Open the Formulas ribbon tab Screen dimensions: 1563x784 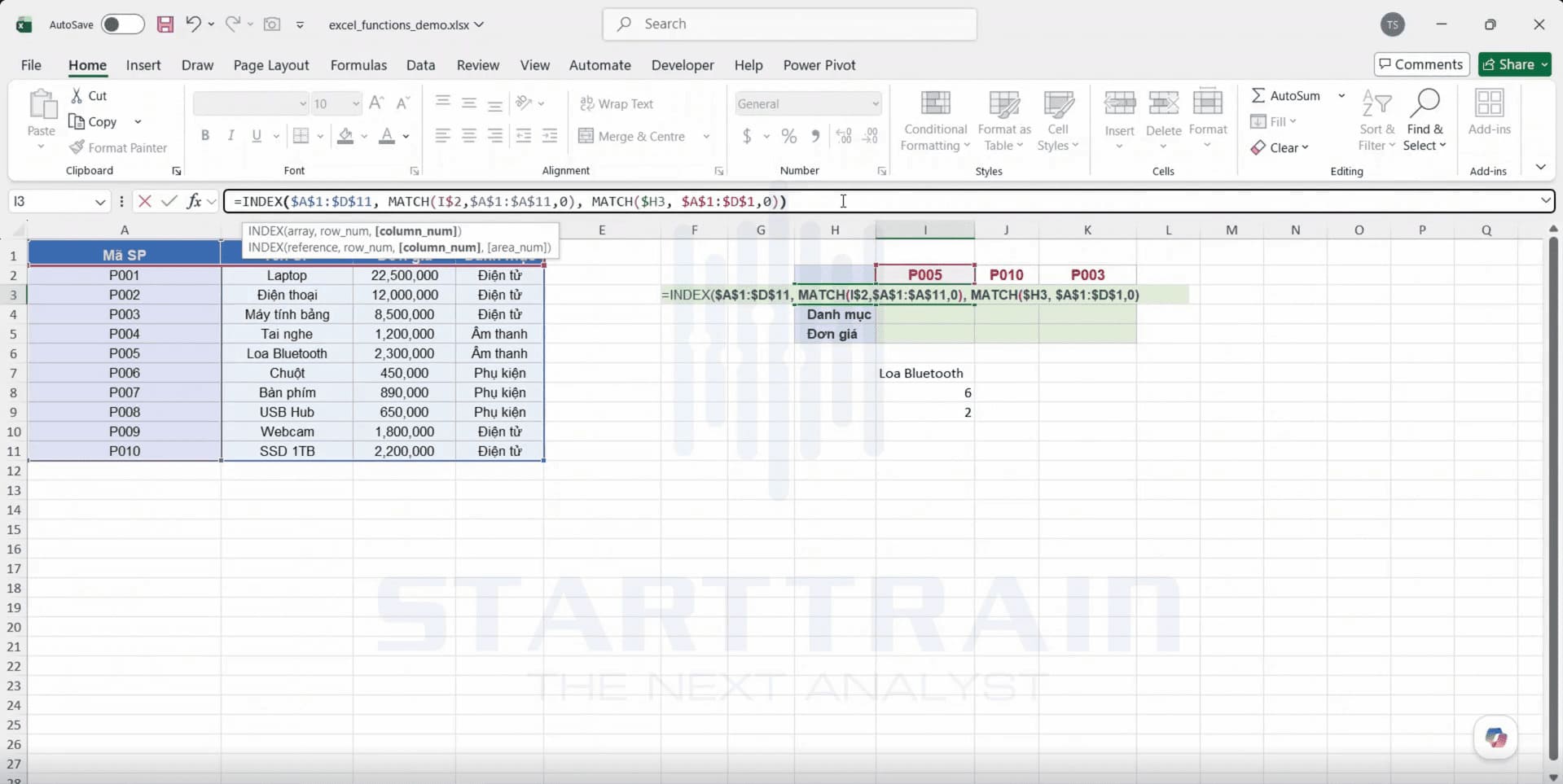point(358,65)
